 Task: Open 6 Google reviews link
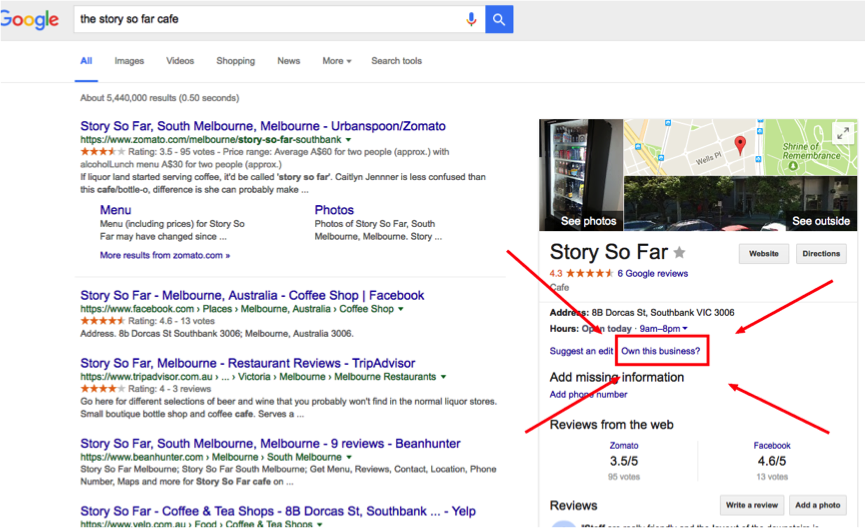(x=653, y=273)
